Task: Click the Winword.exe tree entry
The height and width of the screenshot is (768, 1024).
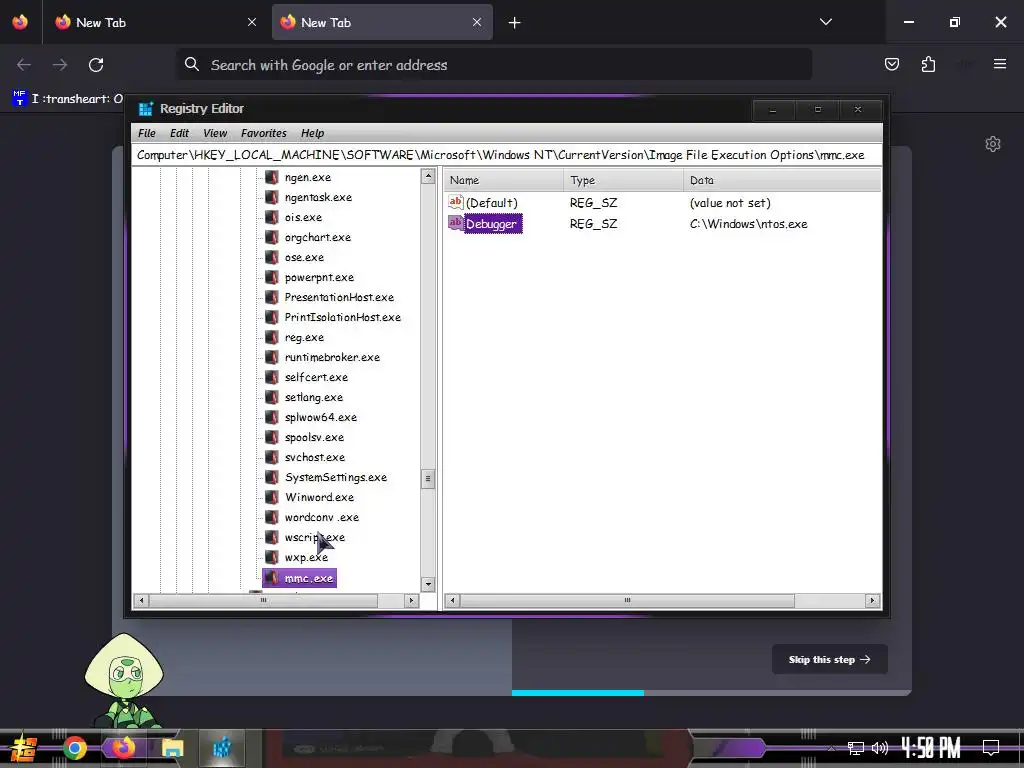Action: click(x=319, y=497)
